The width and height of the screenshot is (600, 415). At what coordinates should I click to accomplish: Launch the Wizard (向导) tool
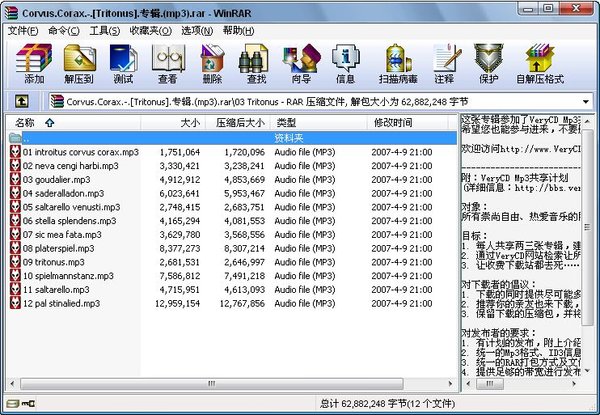pos(301,63)
